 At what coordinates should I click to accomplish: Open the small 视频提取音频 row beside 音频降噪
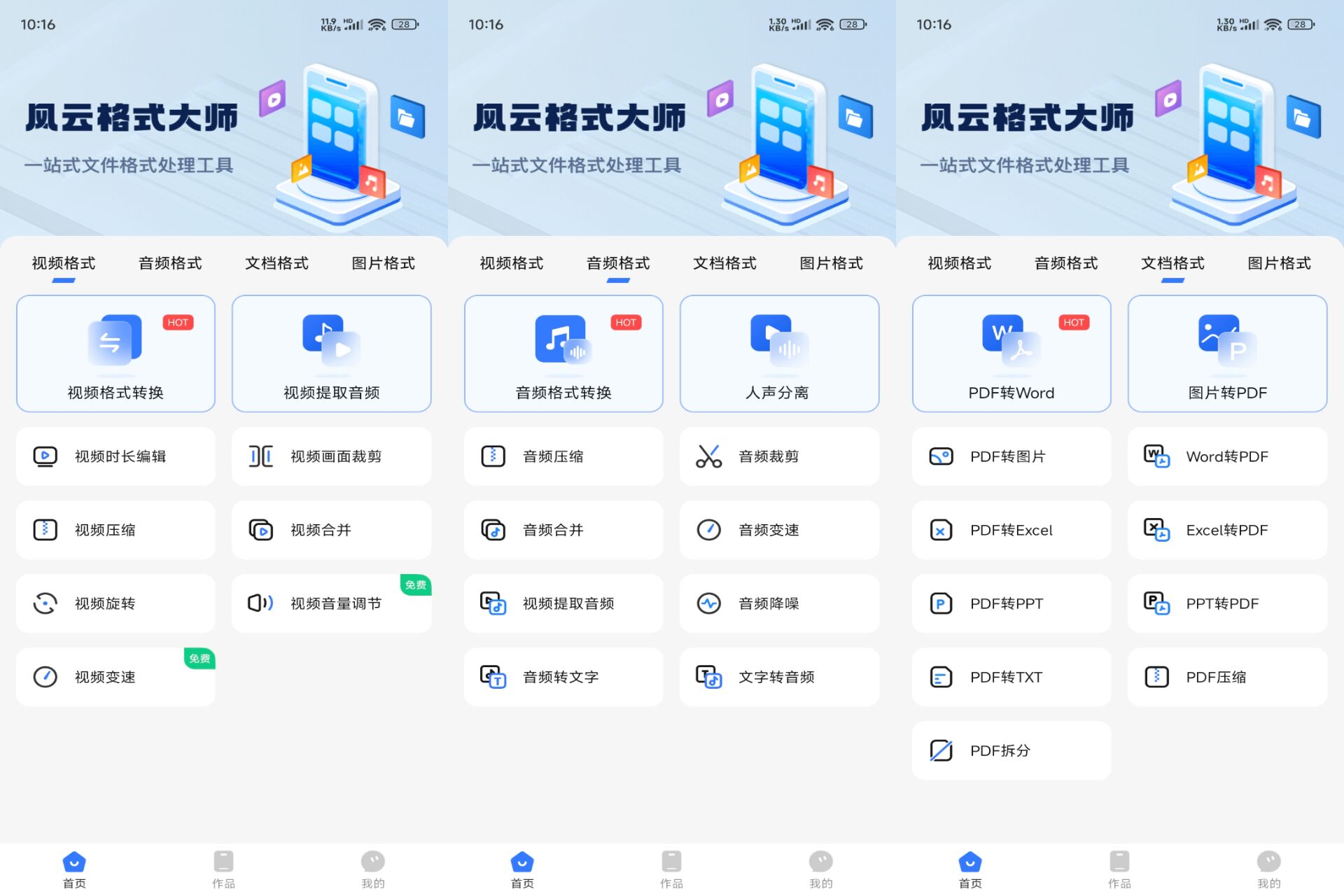pyautogui.click(x=563, y=603)
